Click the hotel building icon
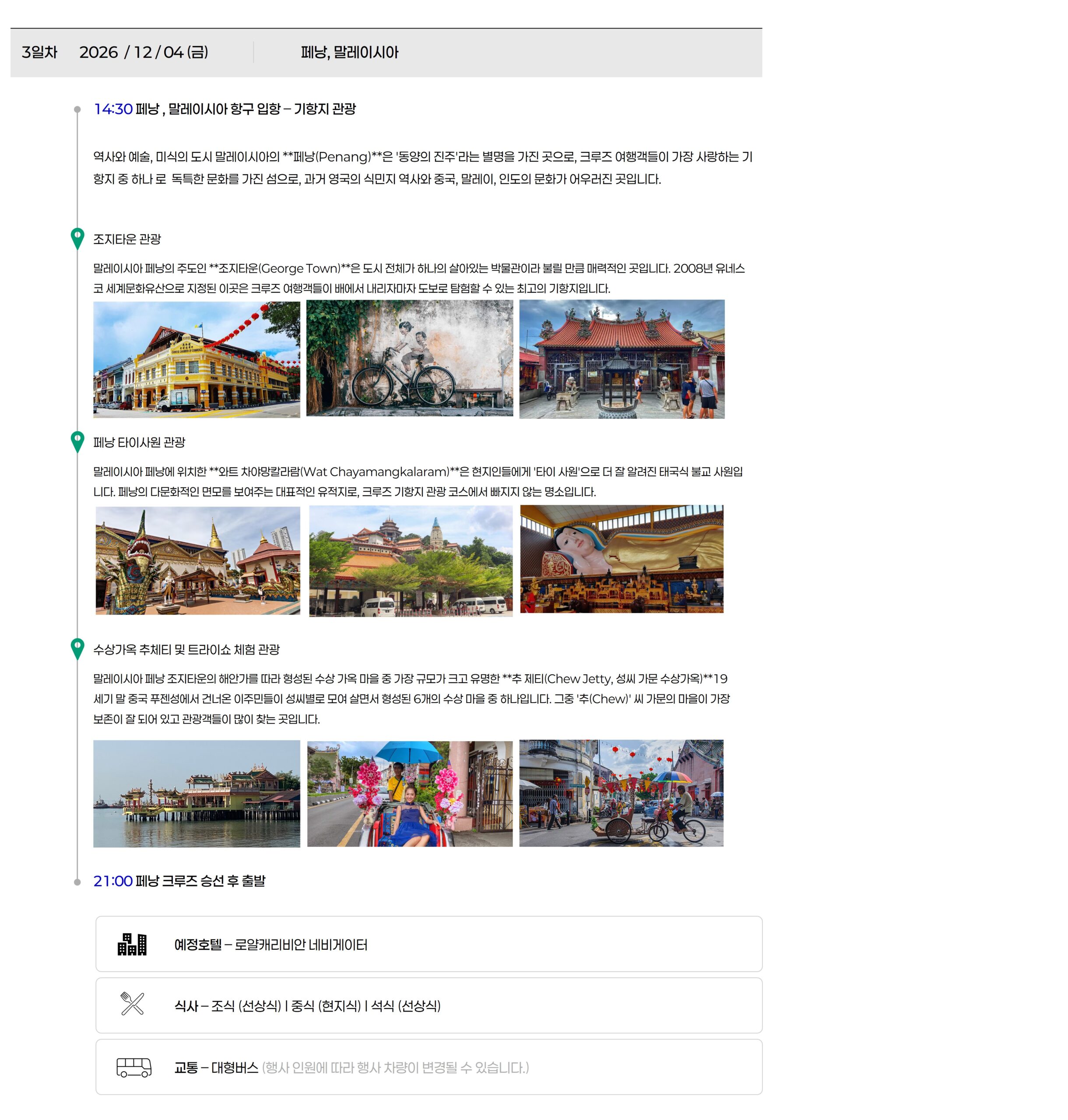This screenshot has width=1068, height=1120. [131, 944]
